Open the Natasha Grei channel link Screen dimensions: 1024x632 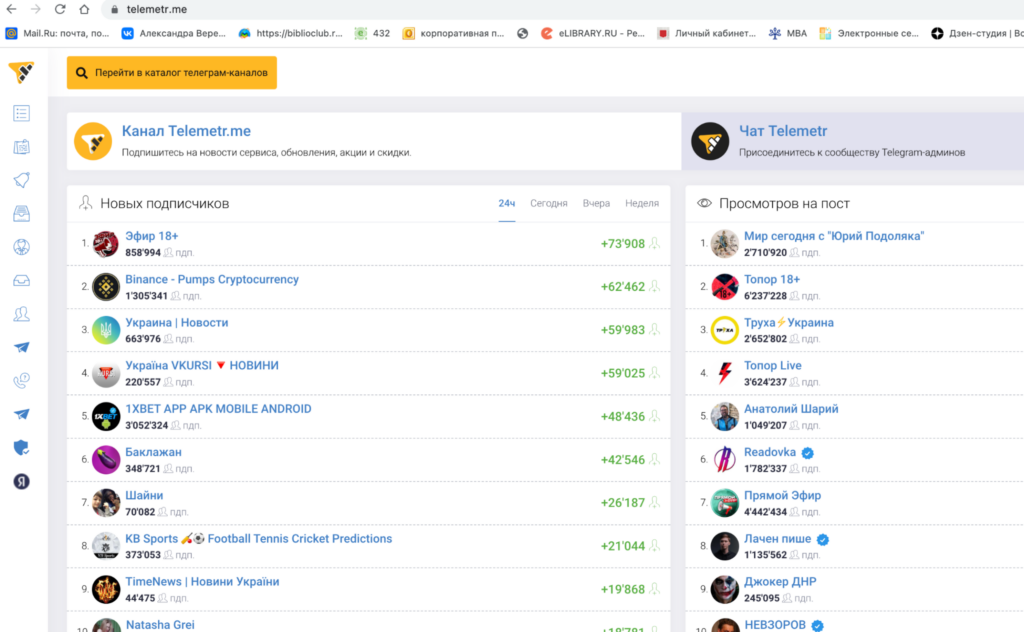pos(160,625)
